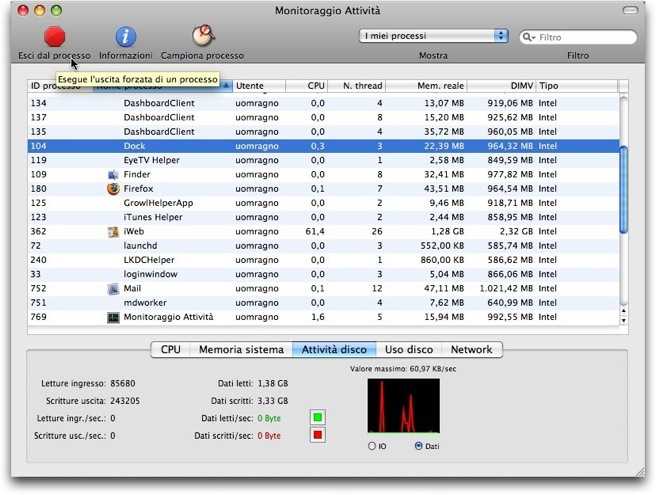This screenshot has height=495, width=656.
Task: Open the Uso disco tab
Action: (x=409, y=350)
